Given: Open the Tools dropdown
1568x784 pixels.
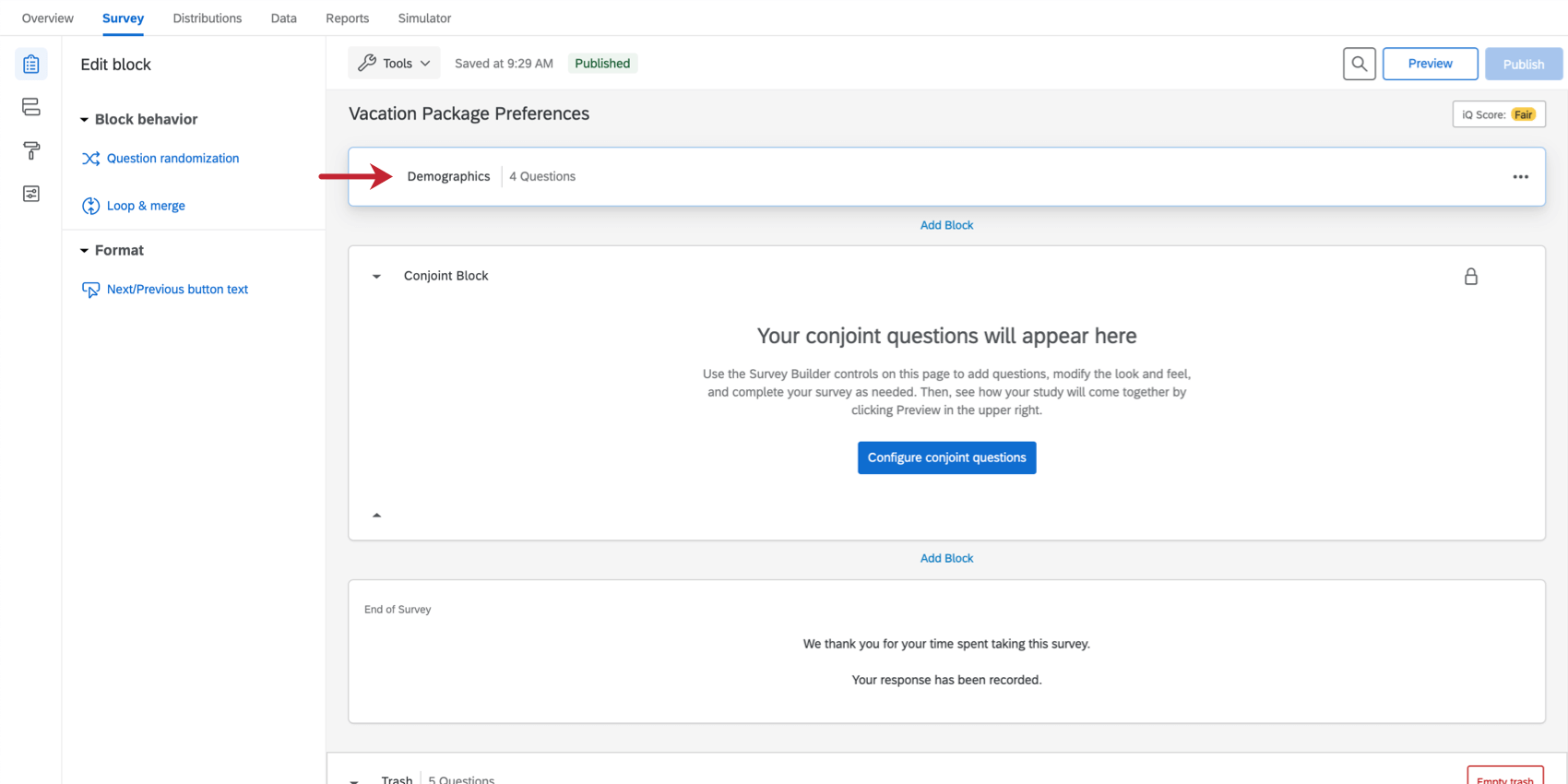Looking at the screenshot, I should click(395, 64).
